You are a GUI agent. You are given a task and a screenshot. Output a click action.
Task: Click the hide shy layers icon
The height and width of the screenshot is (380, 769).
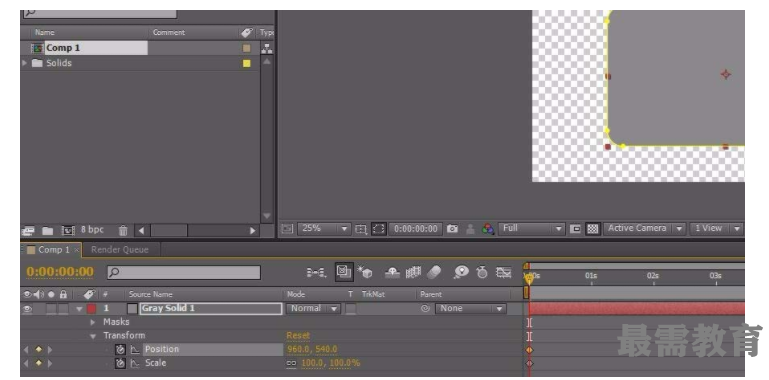pyautogui.click(x=392, y=272)
